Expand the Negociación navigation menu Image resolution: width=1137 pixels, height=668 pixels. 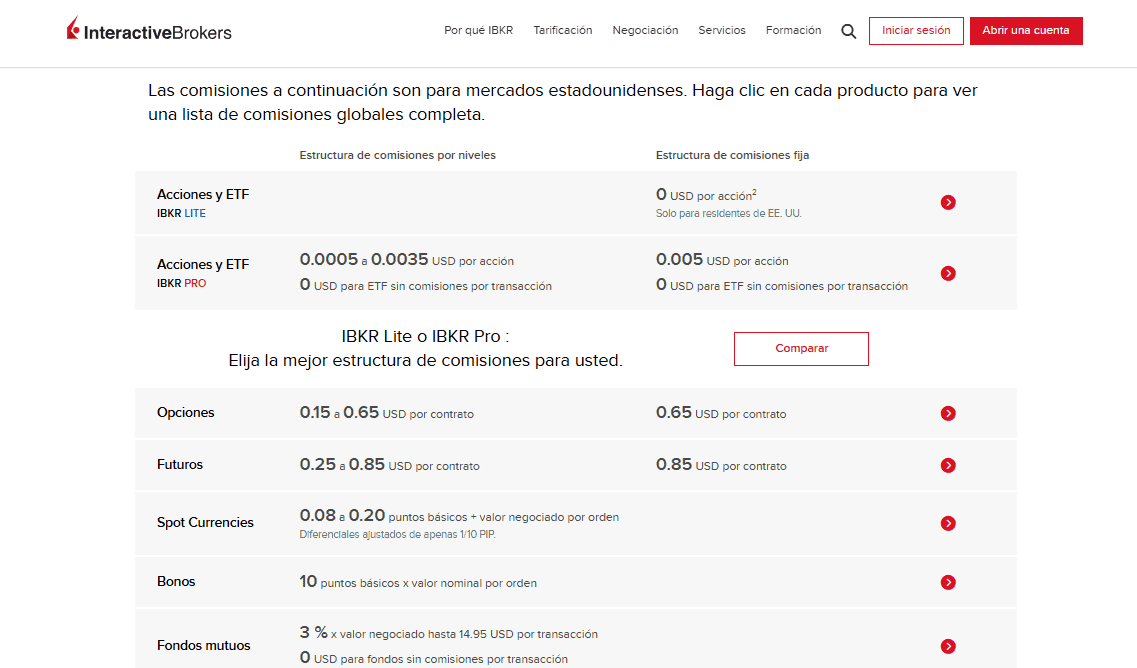(x=645, y=31)
